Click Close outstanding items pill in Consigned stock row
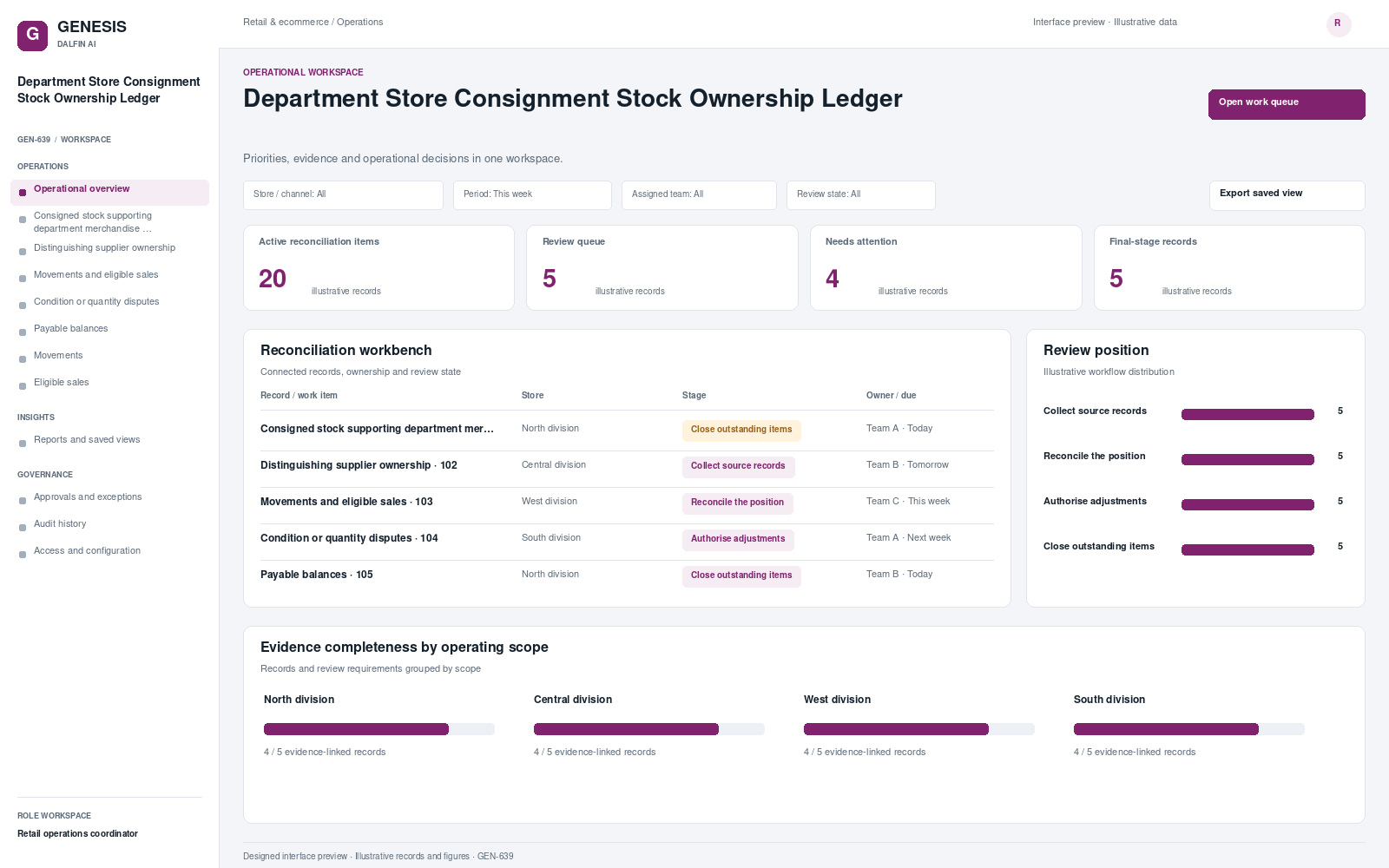The height and width of the screenshot is (868, 1389). point(741,430)
